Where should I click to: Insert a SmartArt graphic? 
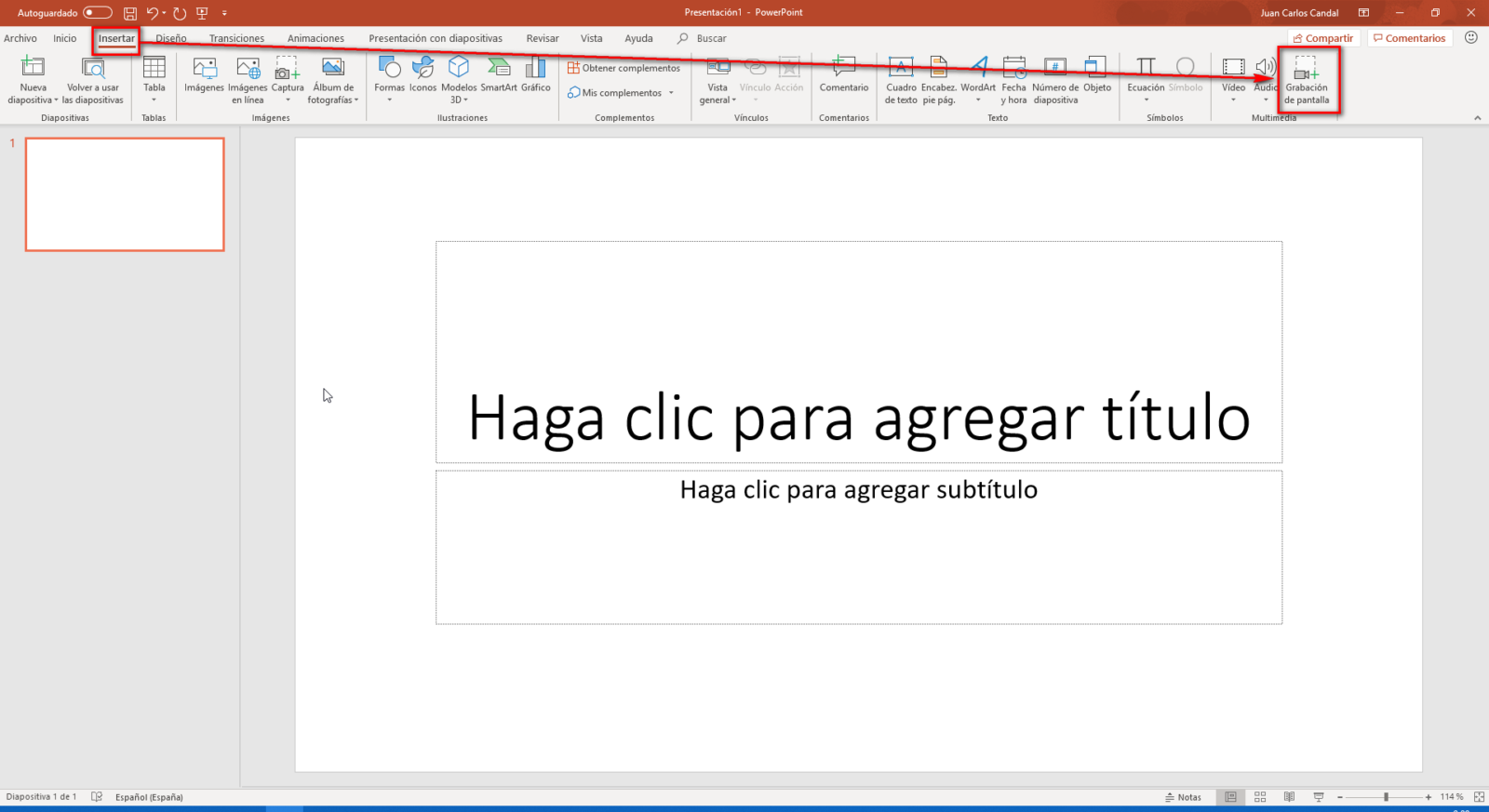click(x=498, y=74)
